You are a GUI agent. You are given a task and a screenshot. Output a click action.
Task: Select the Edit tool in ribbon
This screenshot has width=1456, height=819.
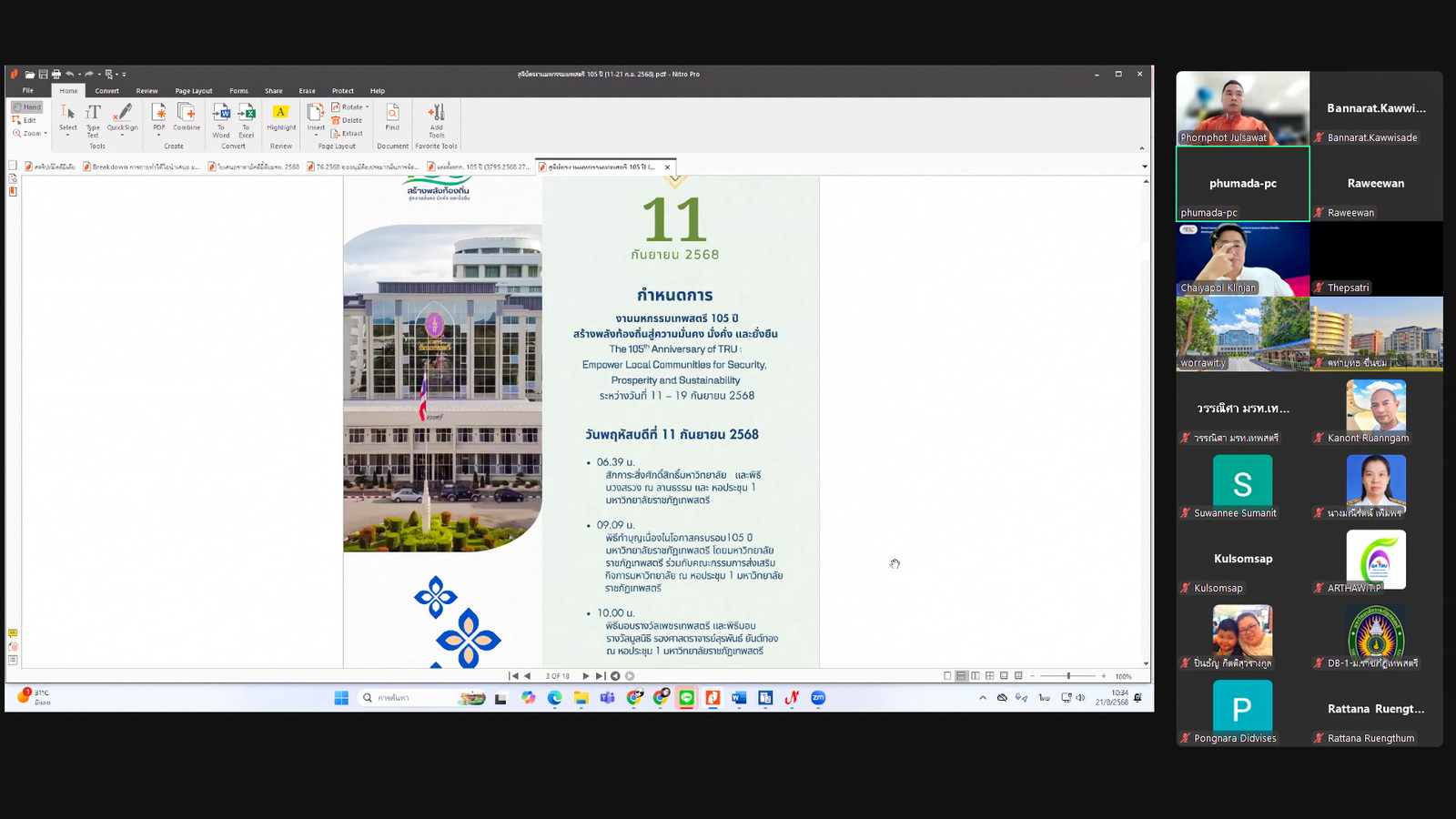[25, 120]
